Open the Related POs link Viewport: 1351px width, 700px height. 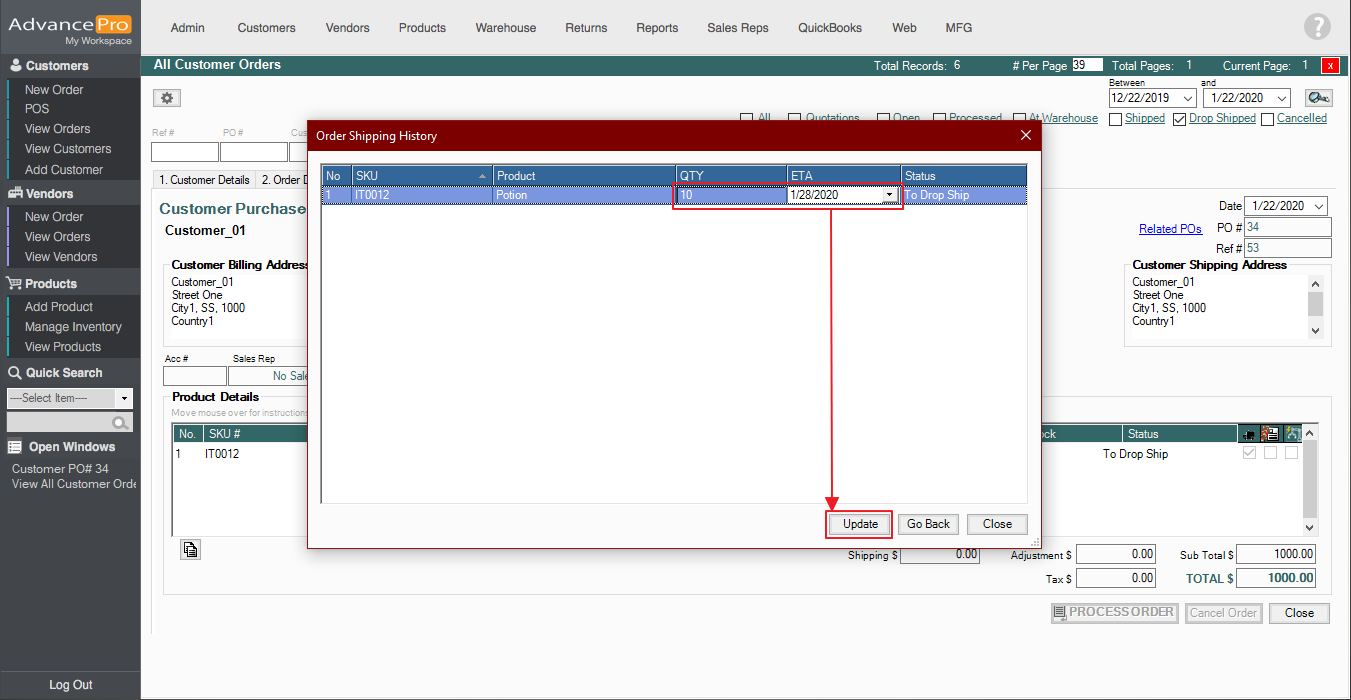[1170, 229]
